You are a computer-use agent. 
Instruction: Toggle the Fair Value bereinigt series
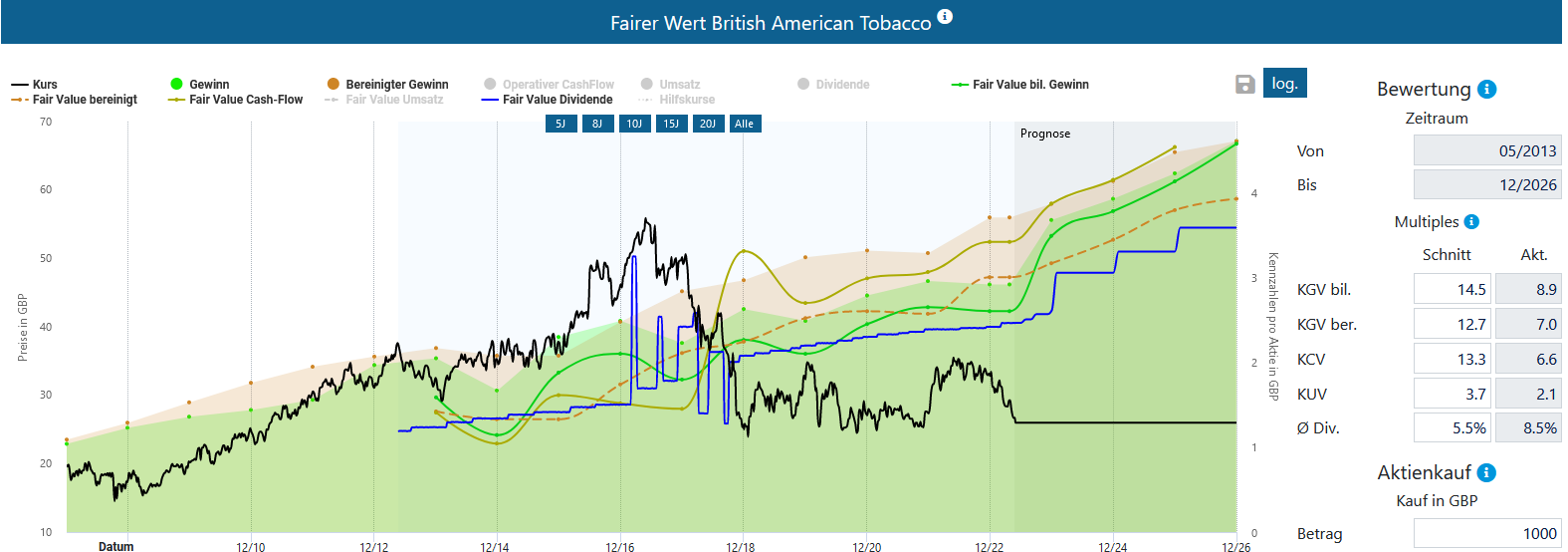point(75,100)
